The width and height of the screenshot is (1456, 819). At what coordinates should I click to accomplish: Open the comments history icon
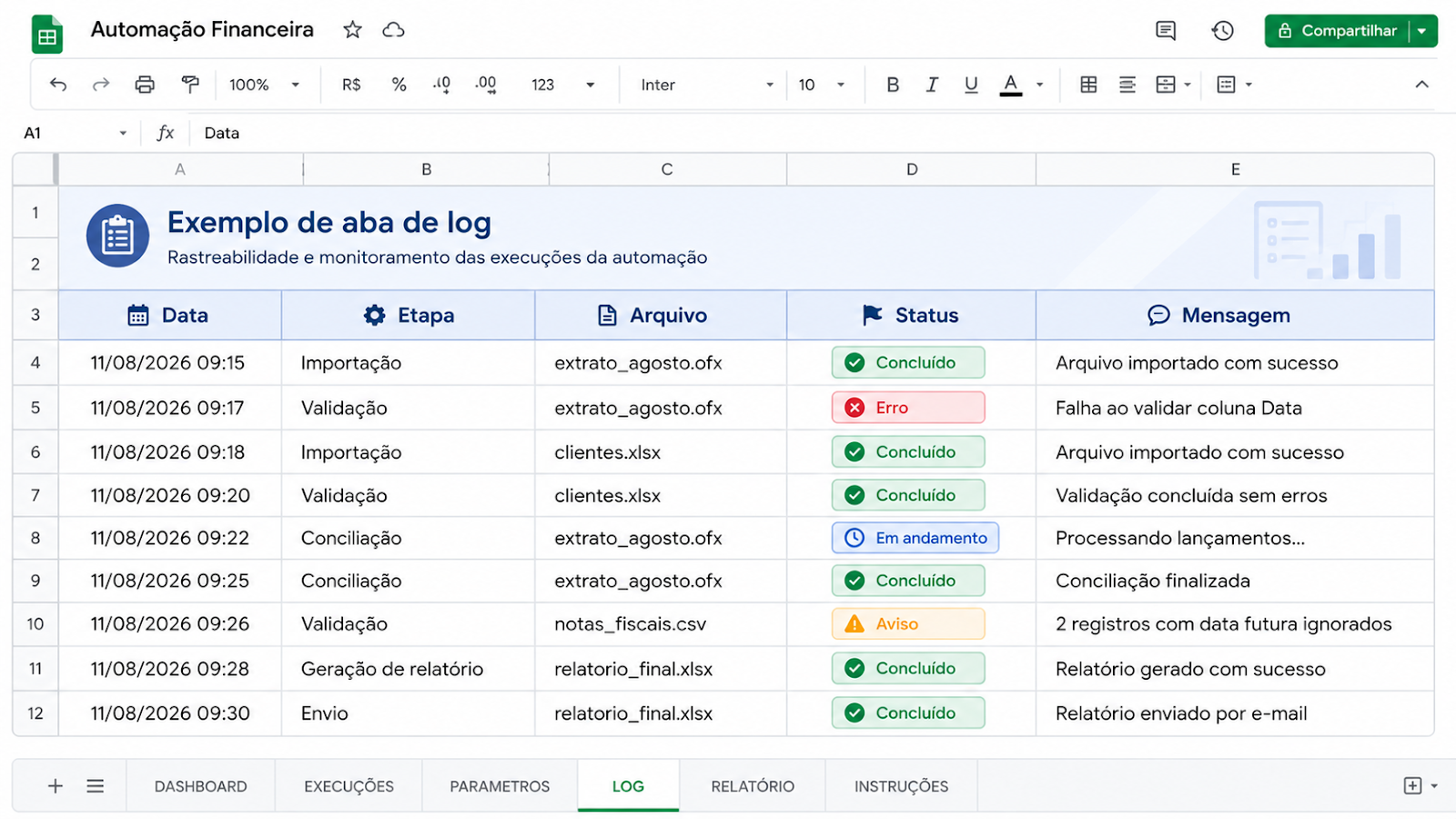(1166, 31)
